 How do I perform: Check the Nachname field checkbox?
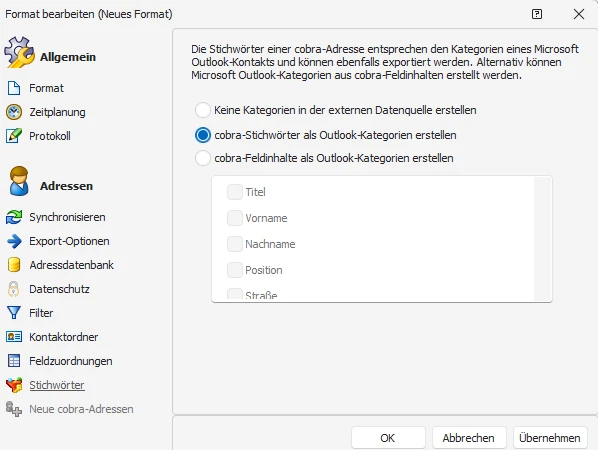pos(235,244)
